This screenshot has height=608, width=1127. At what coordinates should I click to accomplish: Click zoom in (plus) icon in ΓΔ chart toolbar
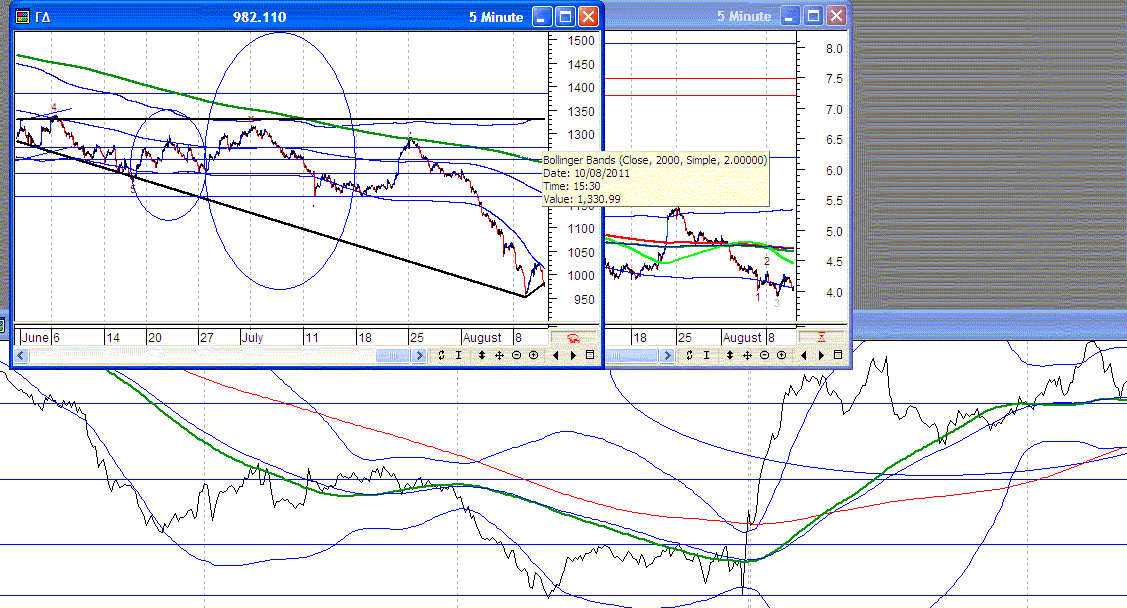pyautogui.click(x=534, y=355)
